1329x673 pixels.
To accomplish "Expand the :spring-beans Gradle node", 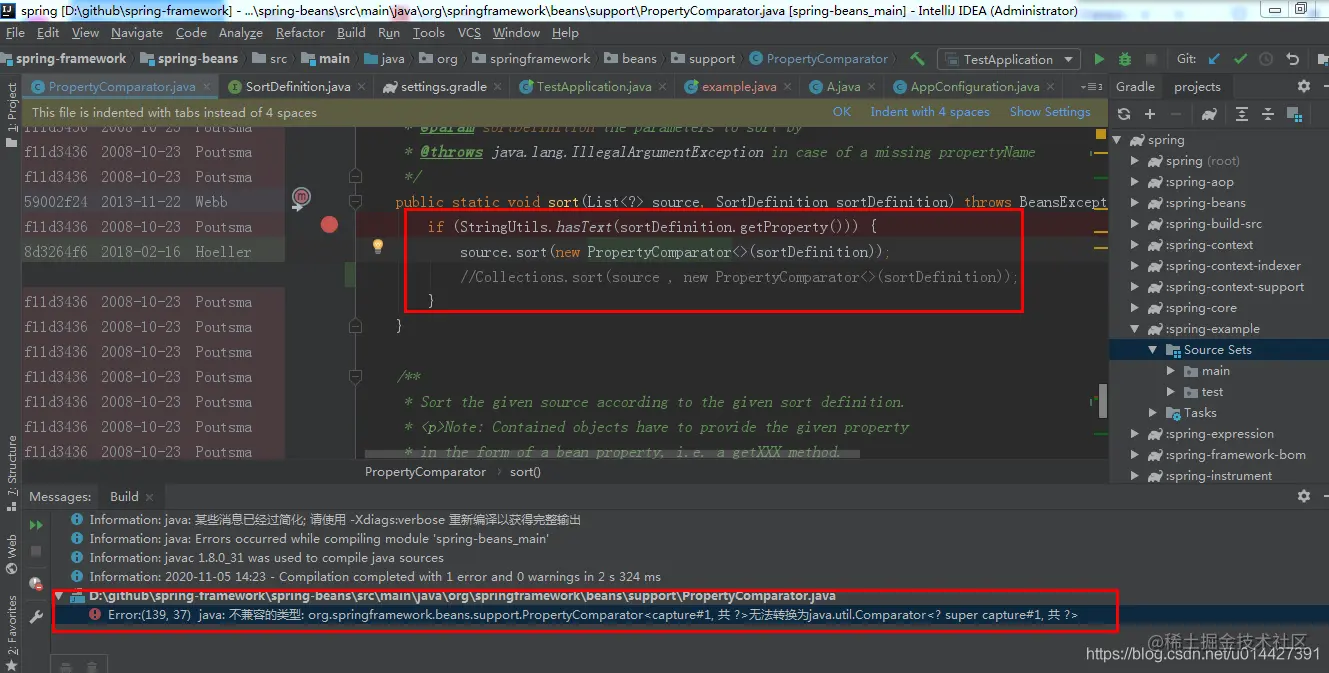I will click(x=1135, y=203).
